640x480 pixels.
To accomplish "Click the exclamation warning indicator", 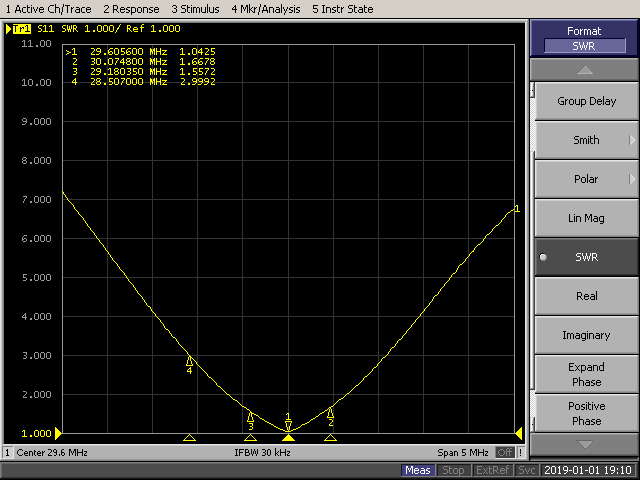I will click(x=520, y=453).
